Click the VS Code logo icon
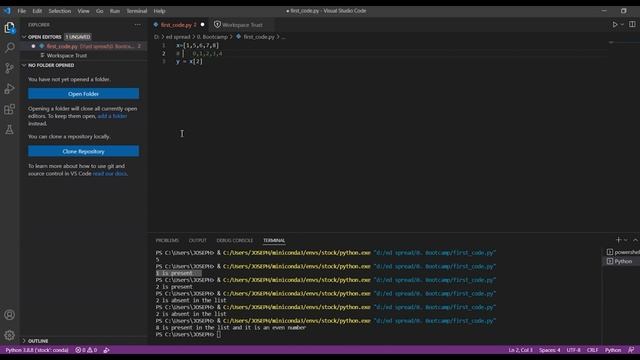This screenshot has height=360, width=640. pyautogui.click(x=7, y=11)
